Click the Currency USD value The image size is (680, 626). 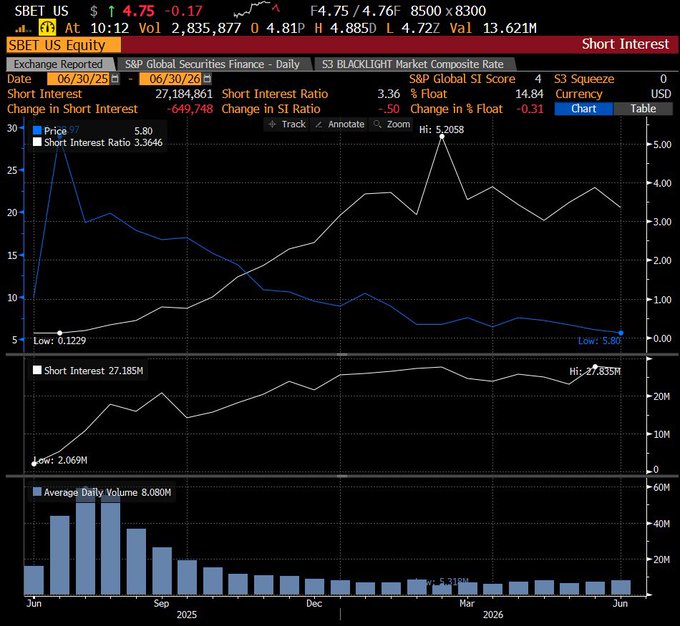[x=661, y=94]
